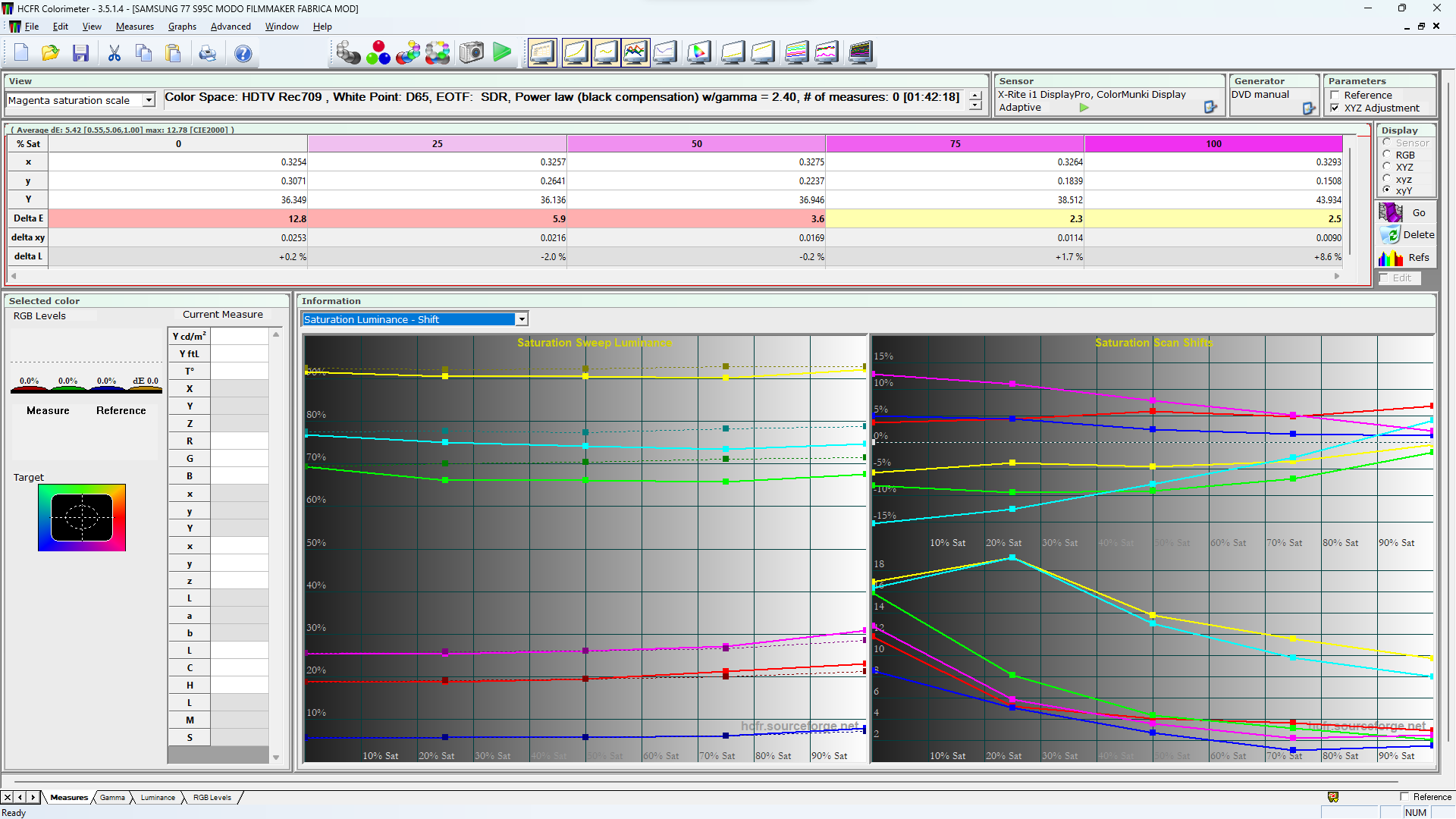
Task: Toggle the Edit checkbox under Refs
Action: [1384, 278]
